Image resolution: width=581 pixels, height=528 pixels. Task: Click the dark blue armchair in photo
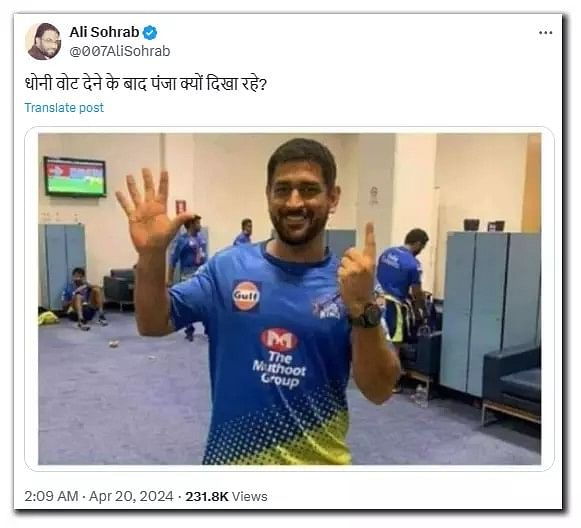512,384
